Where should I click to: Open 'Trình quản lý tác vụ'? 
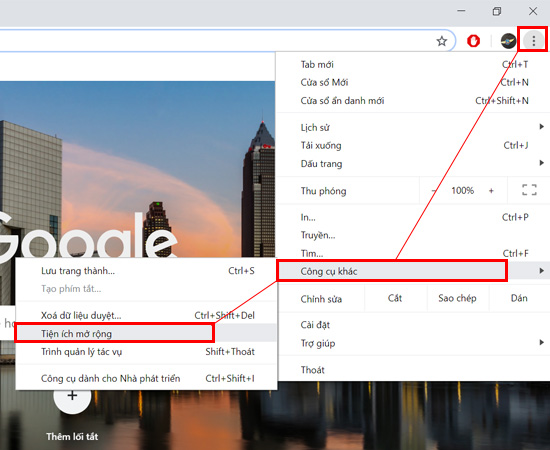[146, 351]
